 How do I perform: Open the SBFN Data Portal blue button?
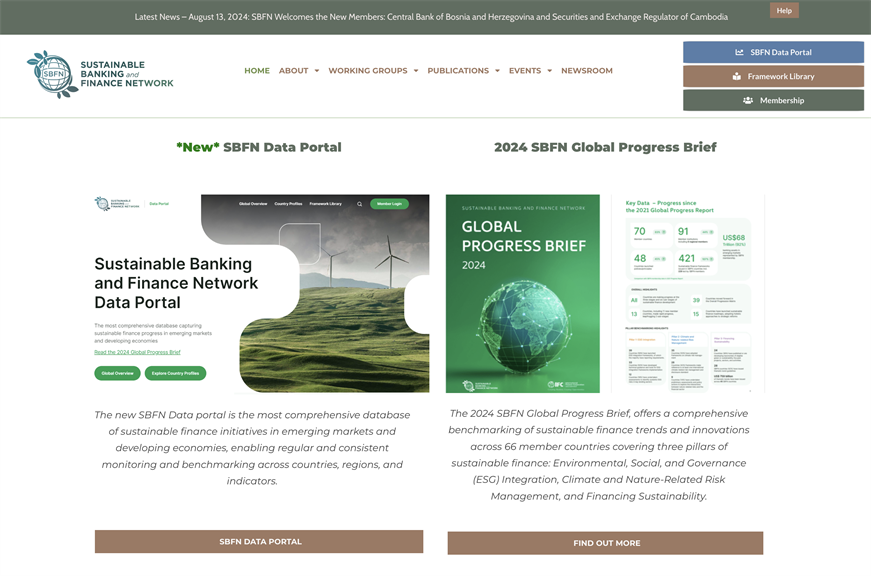point(773,52)
